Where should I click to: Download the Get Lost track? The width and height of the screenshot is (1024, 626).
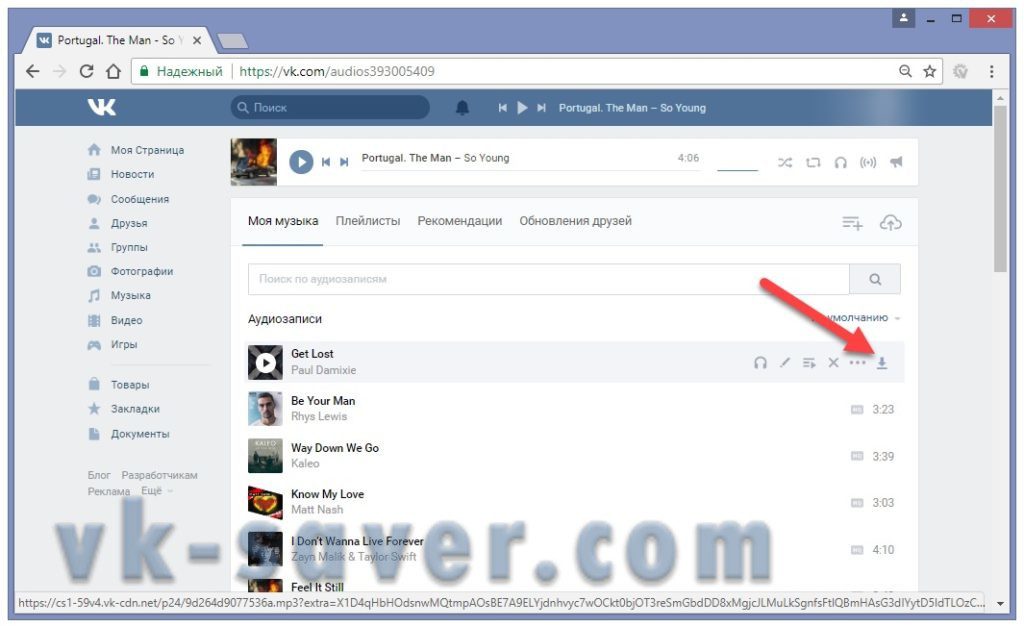tap(882, 363)
